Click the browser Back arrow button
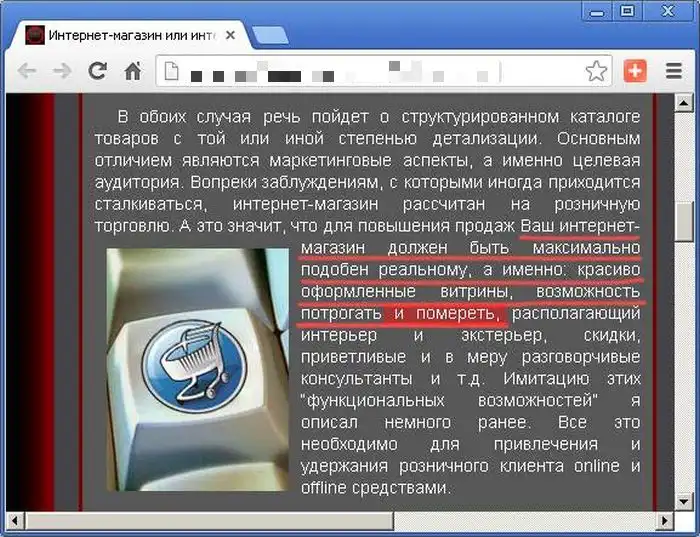Viewport: 700px width, 537px height. 27,71
